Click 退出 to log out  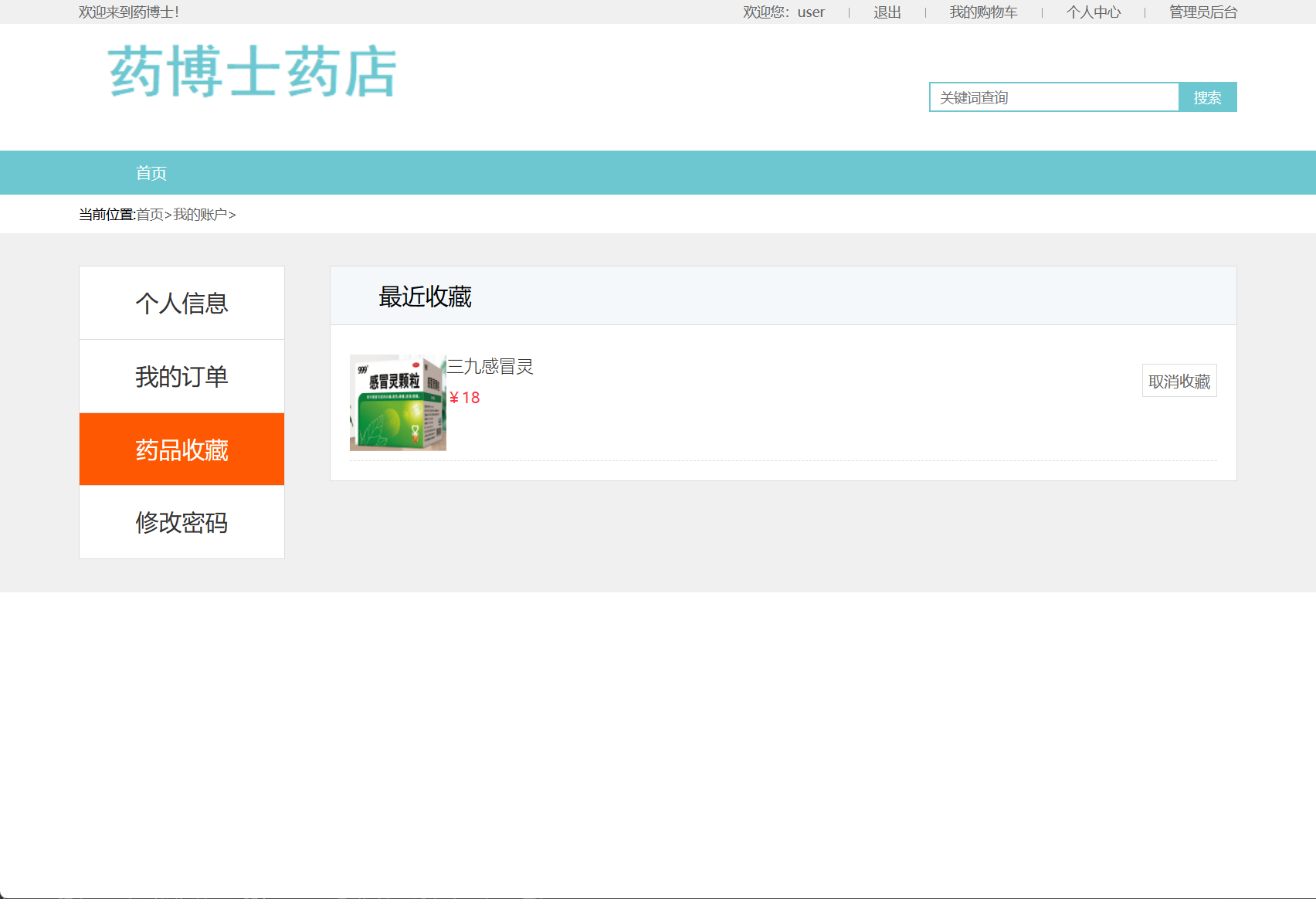pos(886,12)
